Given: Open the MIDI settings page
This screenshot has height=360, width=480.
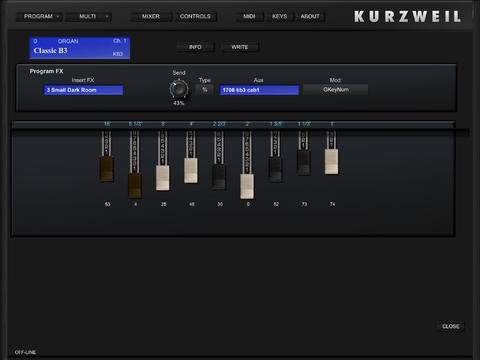Looking at the screenshot, I should coord(249,16).
